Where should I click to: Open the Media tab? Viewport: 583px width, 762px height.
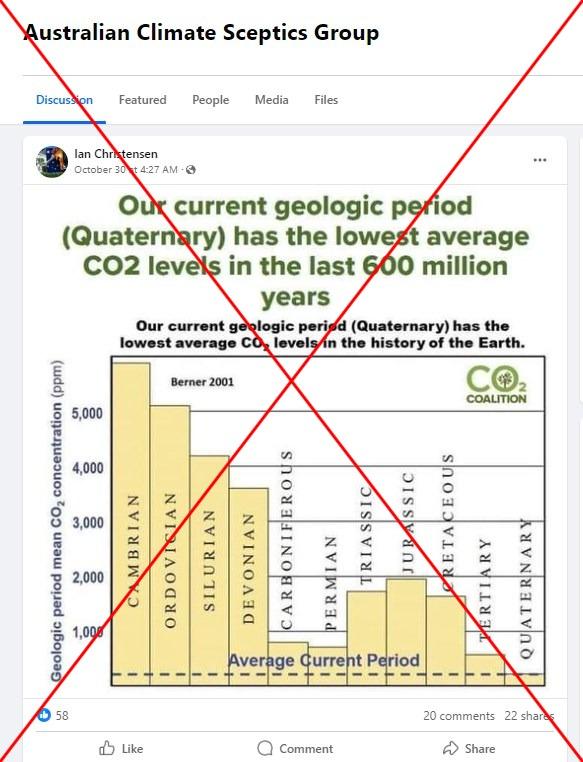click(x=272, y=100)
